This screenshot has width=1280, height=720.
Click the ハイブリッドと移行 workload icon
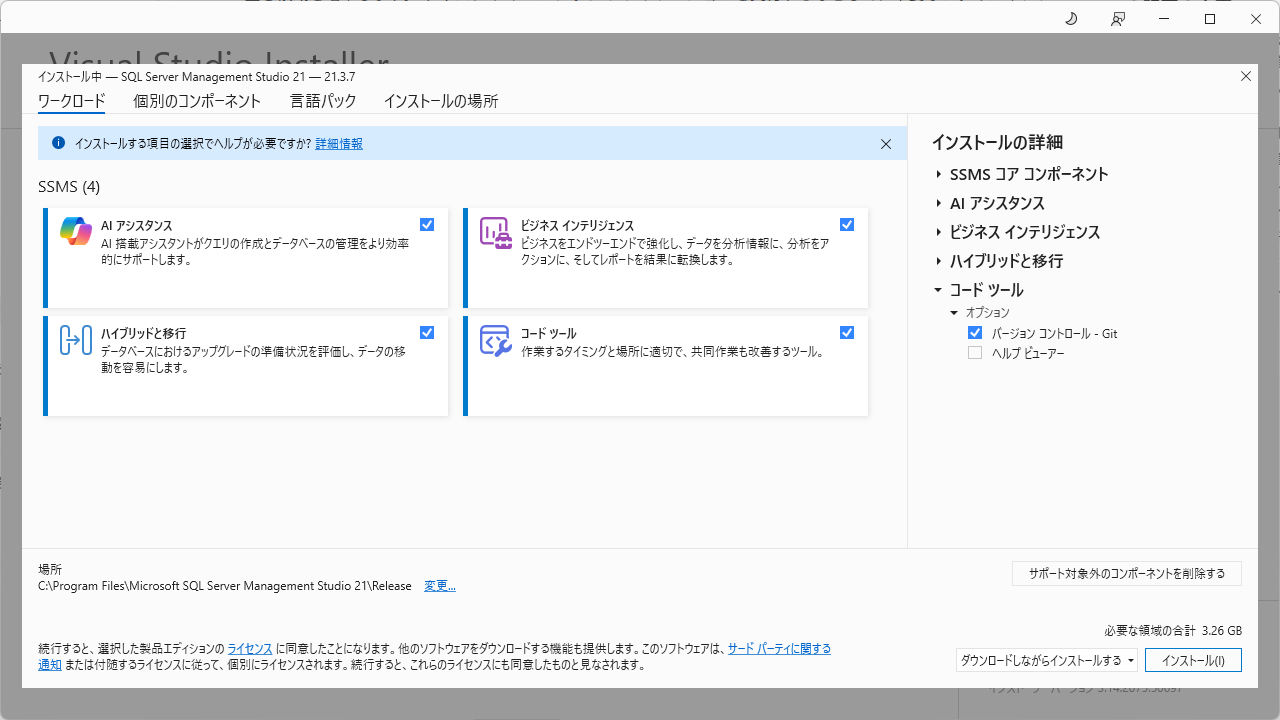[76, 340]
